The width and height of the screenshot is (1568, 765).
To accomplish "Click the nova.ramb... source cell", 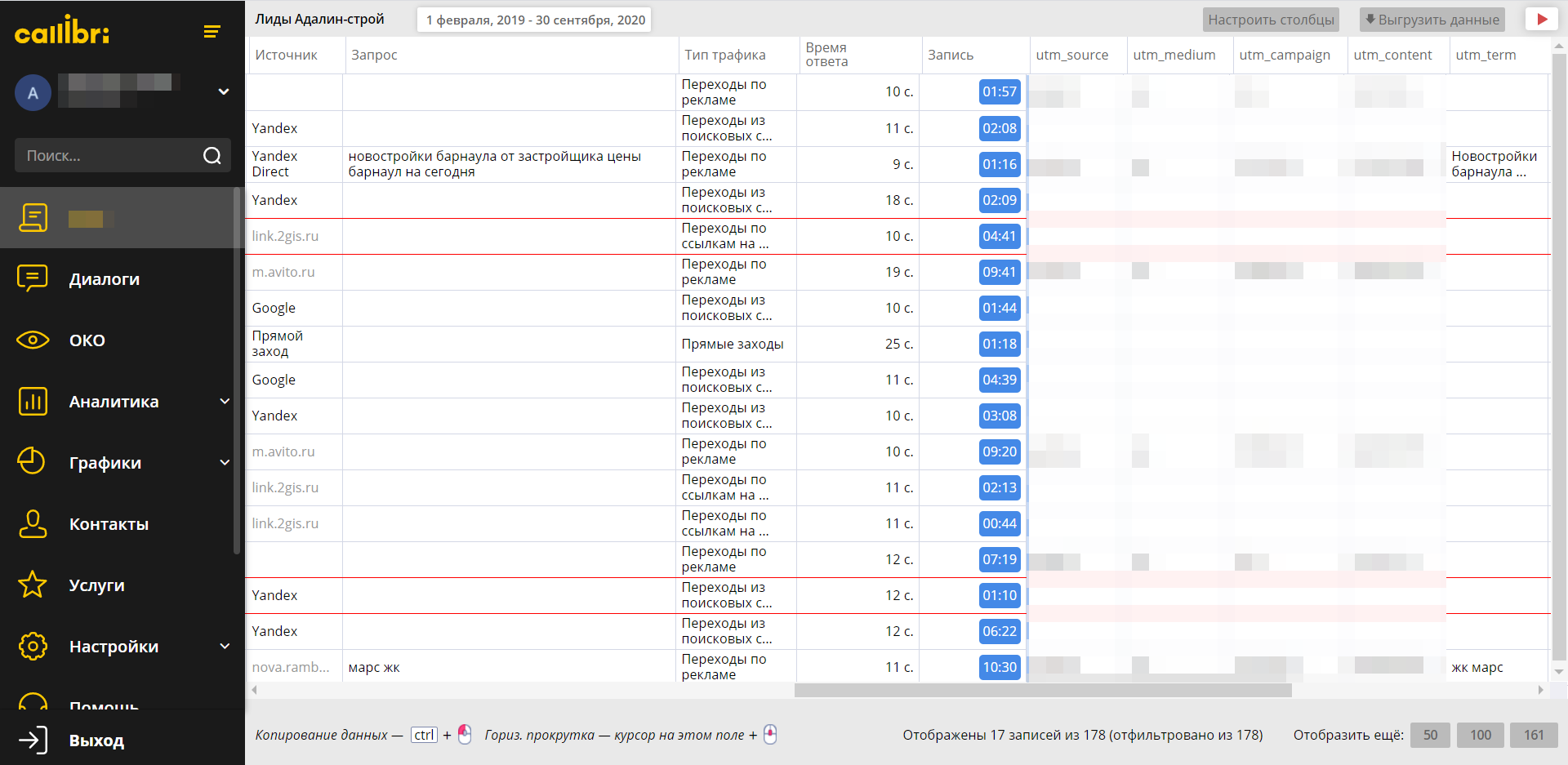I will [295, 667].
